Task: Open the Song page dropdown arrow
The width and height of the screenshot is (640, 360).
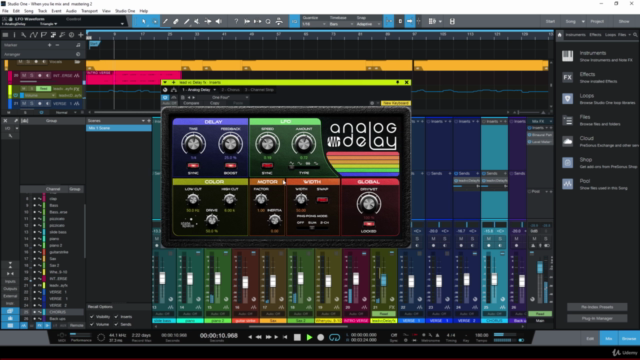Action: (x=583, y=21)
